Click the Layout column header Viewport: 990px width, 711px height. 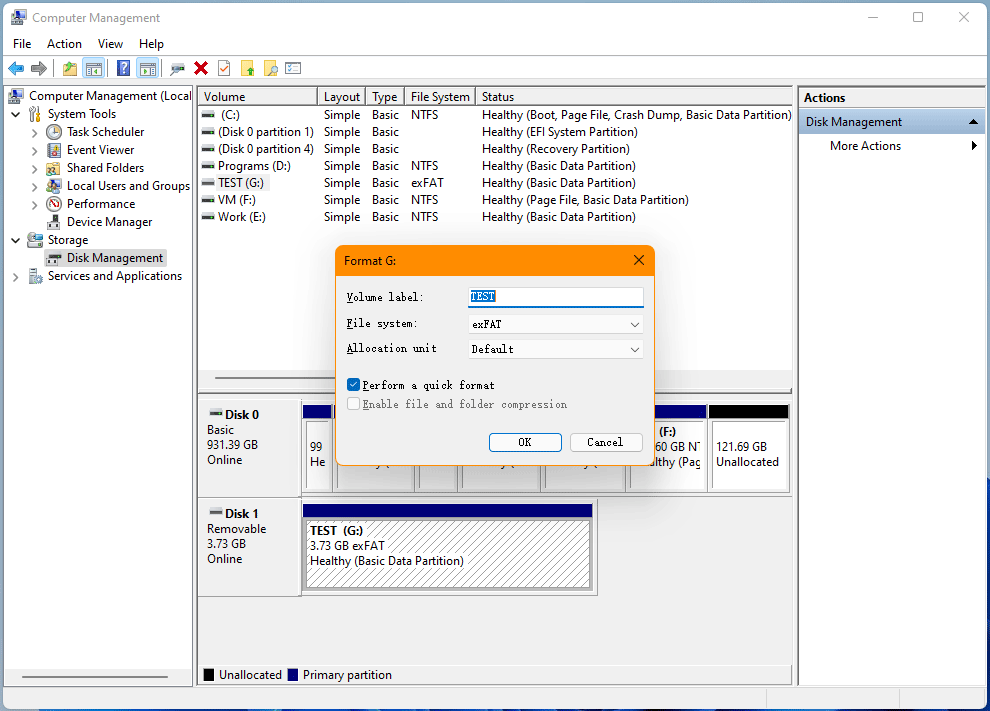pyautogui.click(x=342, y=97)
